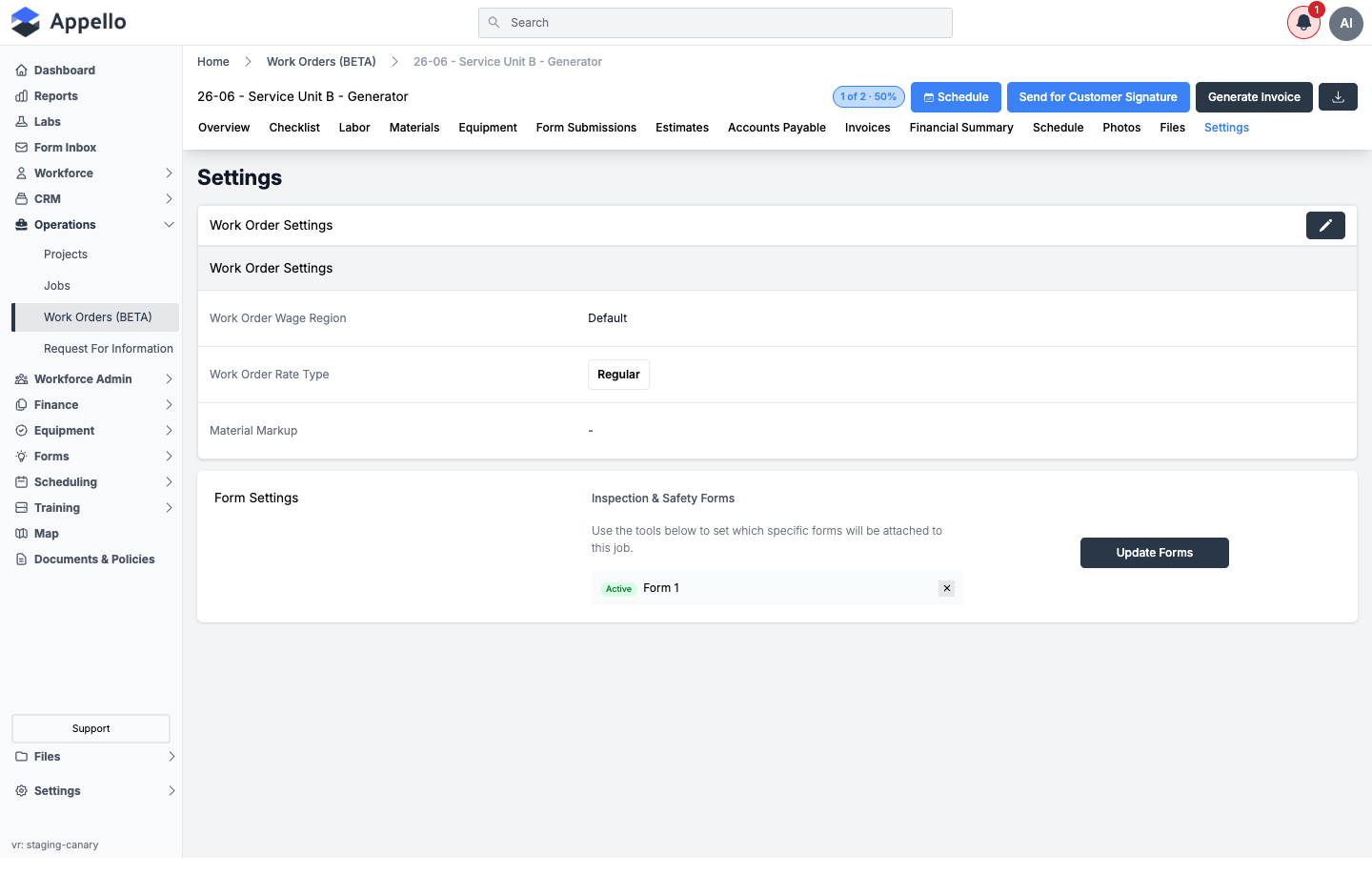Click the Training icon in sidebar

point(21,508)
